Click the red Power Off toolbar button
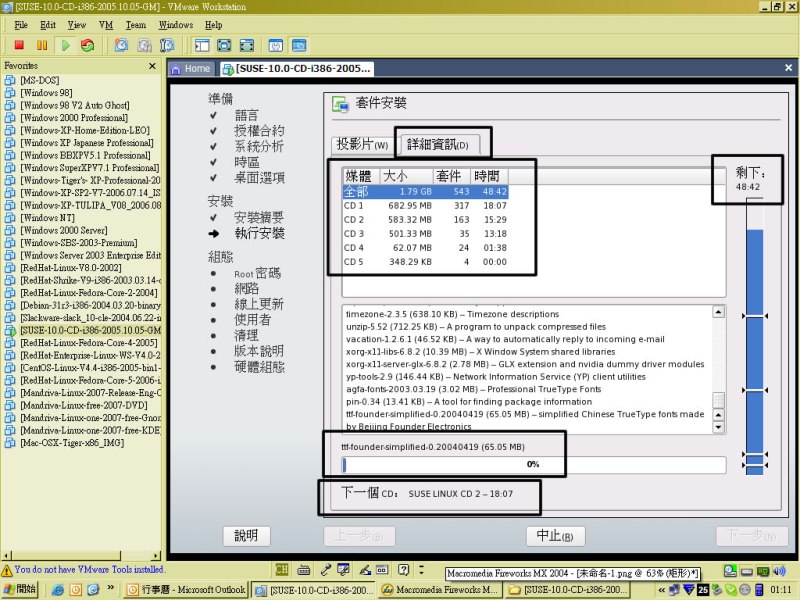 pos(19,45)
